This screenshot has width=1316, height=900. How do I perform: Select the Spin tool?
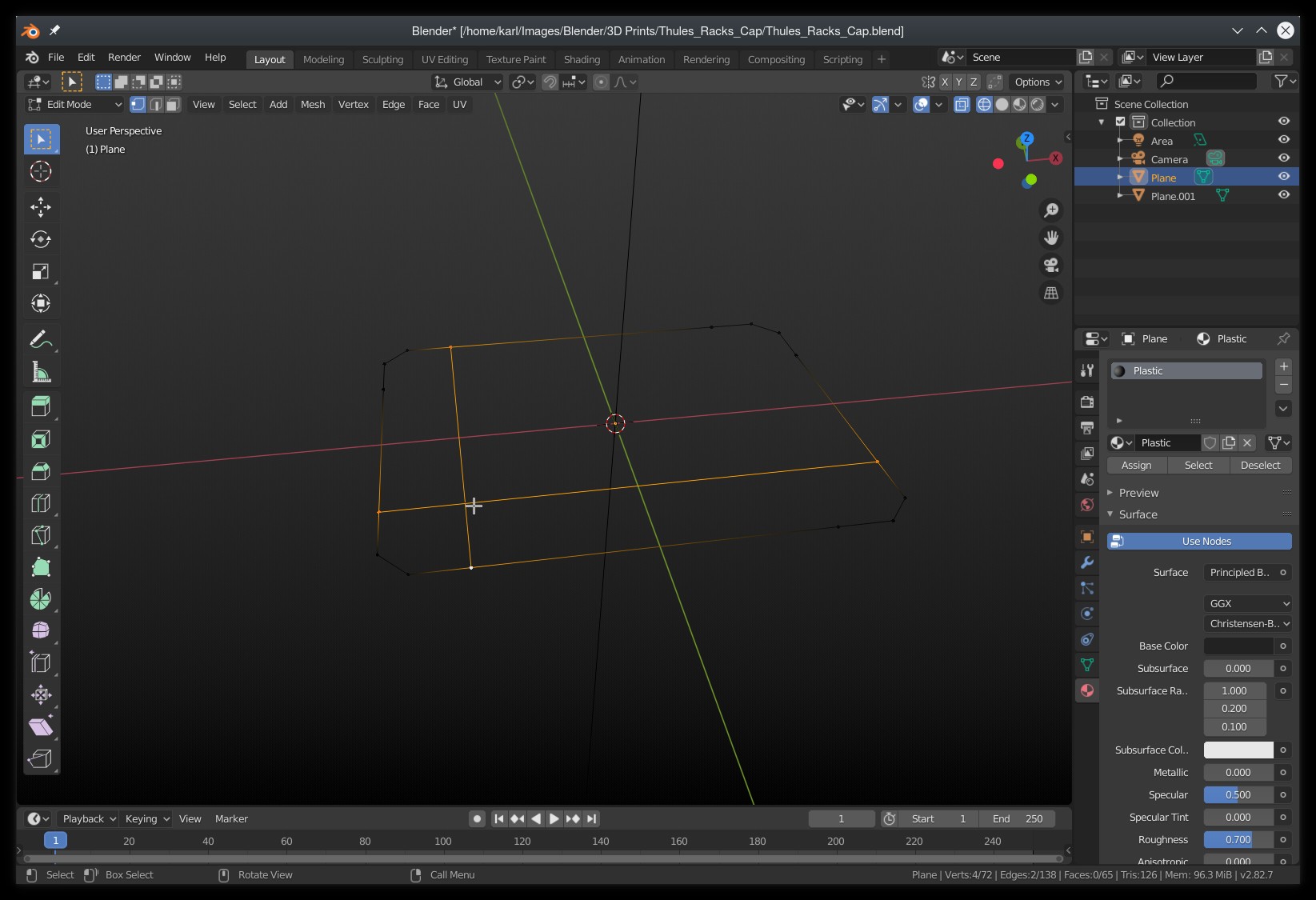point(41,599)
